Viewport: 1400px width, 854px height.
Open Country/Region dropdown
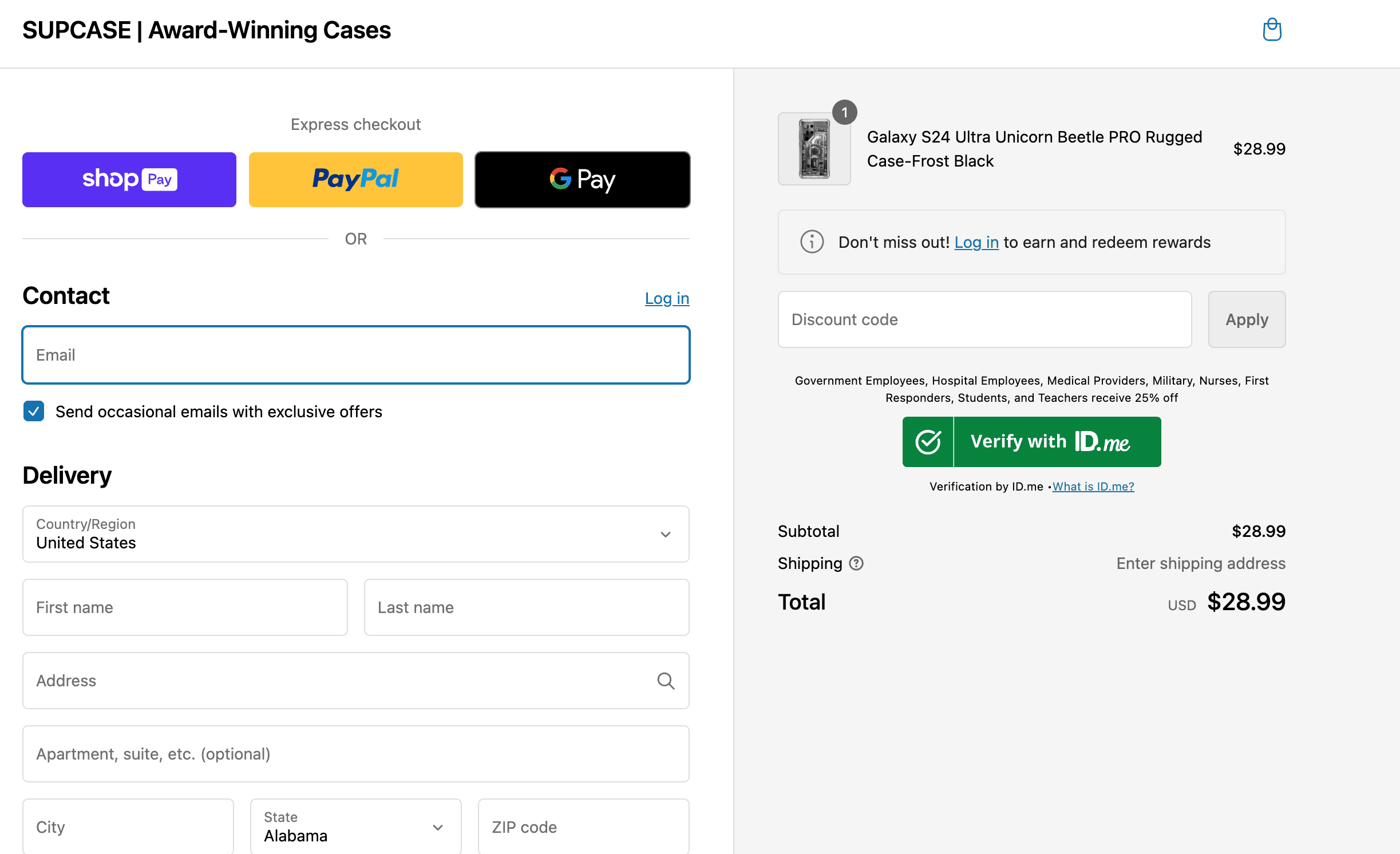[356, 534]
